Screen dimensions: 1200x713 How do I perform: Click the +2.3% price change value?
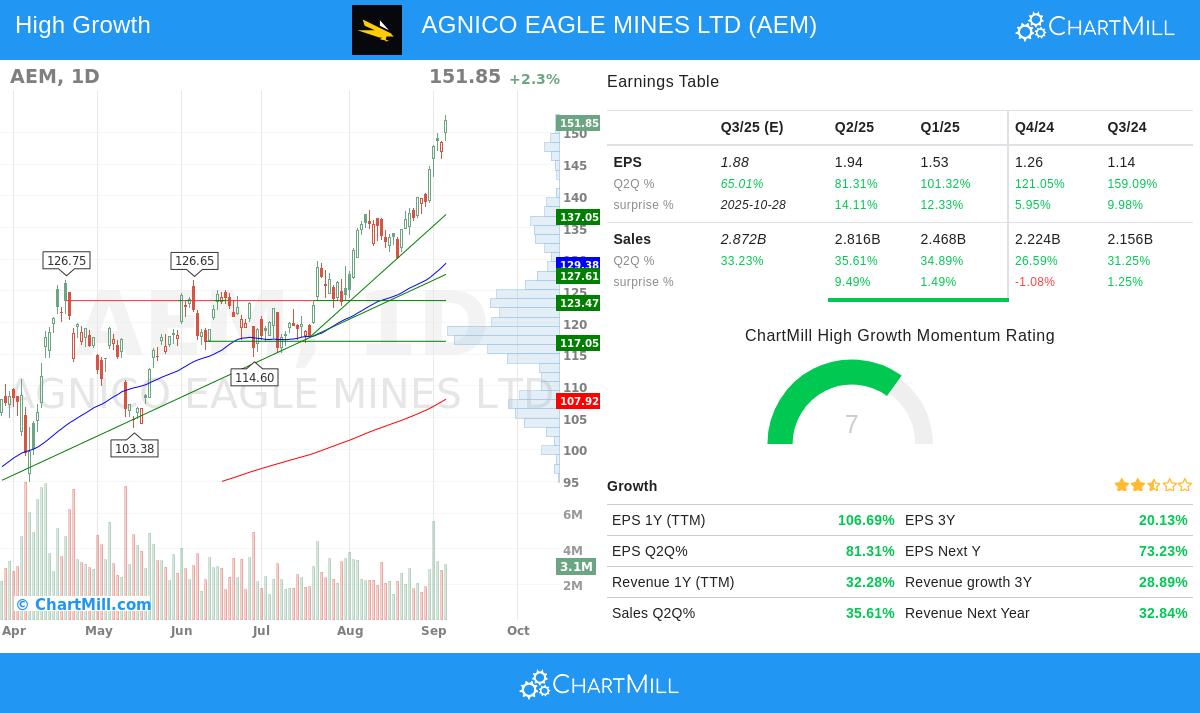coord(534,79)
